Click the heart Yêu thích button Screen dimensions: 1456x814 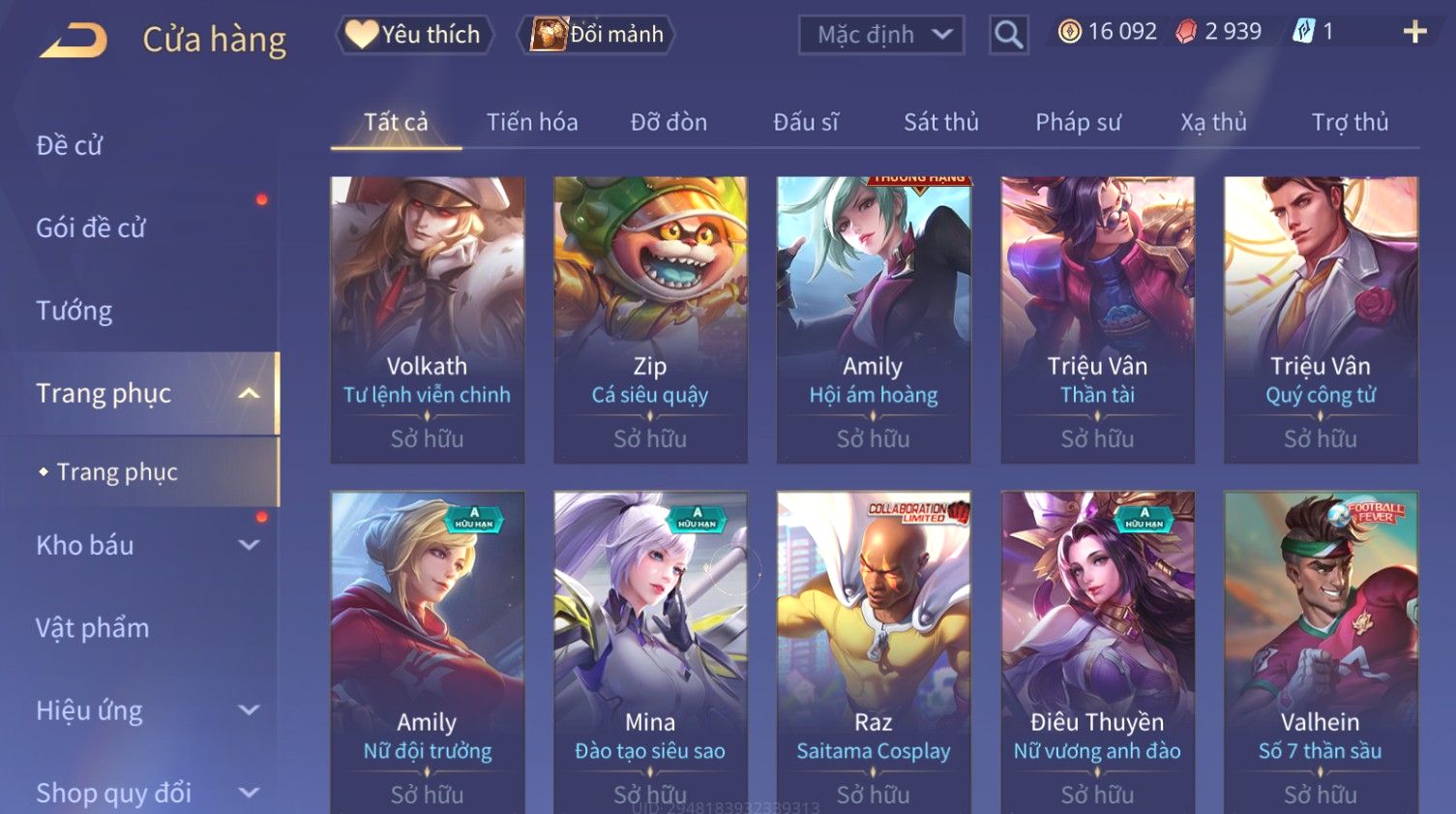414,35
